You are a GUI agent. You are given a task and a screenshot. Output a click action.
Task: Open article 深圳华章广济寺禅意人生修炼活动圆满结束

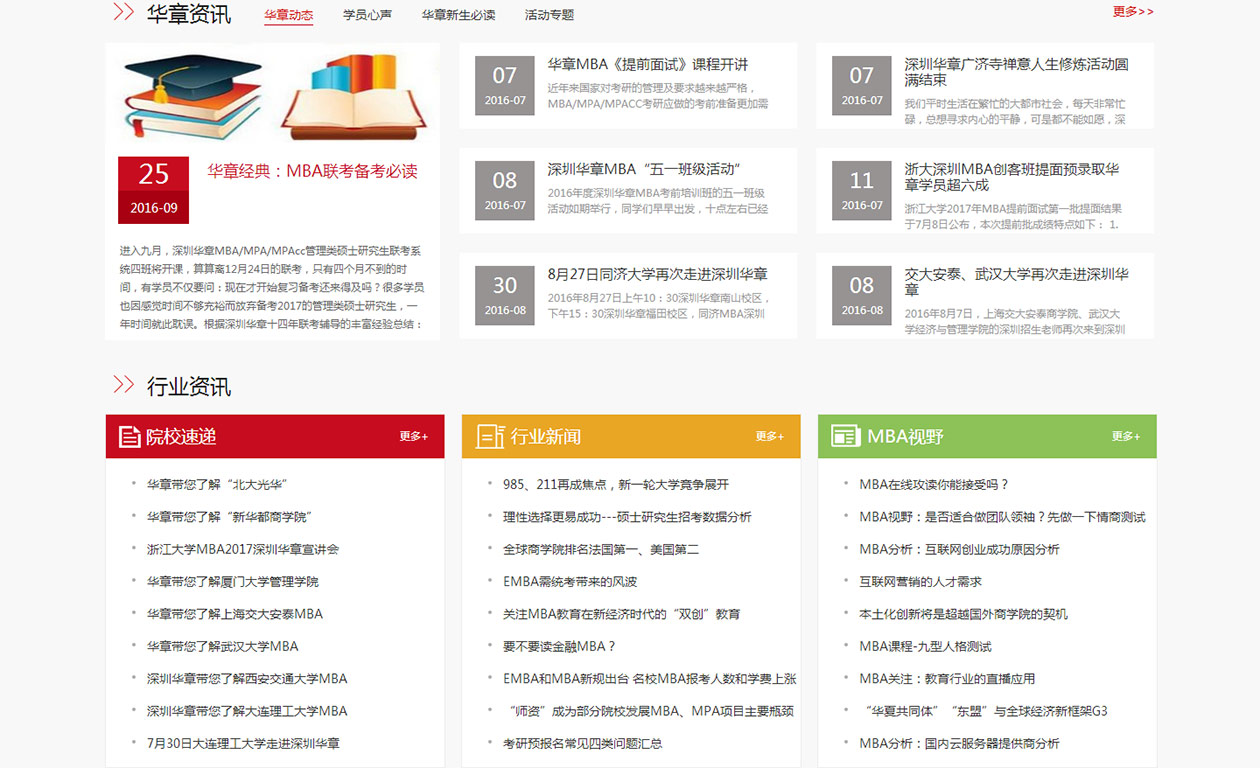[x=1017, y=72]
